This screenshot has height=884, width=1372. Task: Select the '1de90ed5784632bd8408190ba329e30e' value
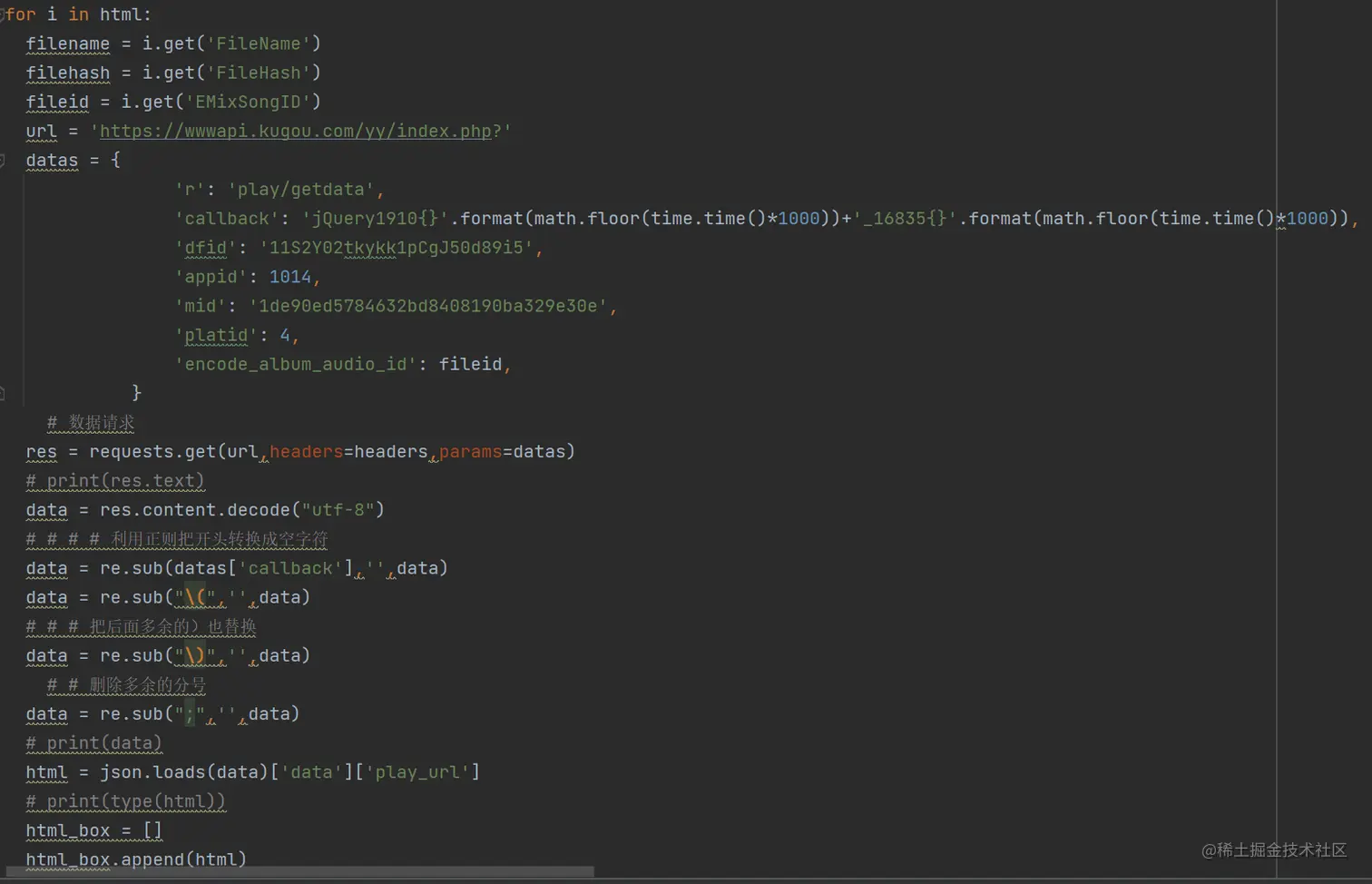click(x=428, y=306)
